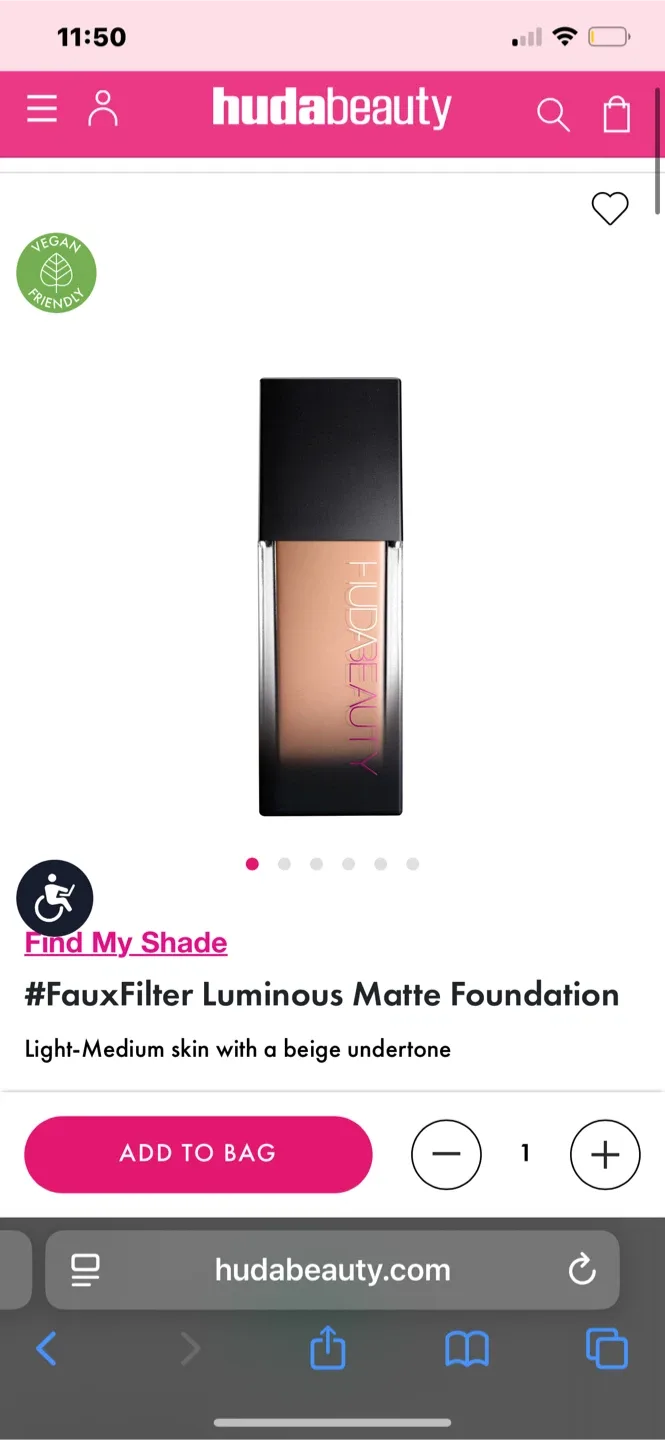Tap the Vegan Friendly badge
The height and width of the screenshot is (1440, 665).
[56, 273]
